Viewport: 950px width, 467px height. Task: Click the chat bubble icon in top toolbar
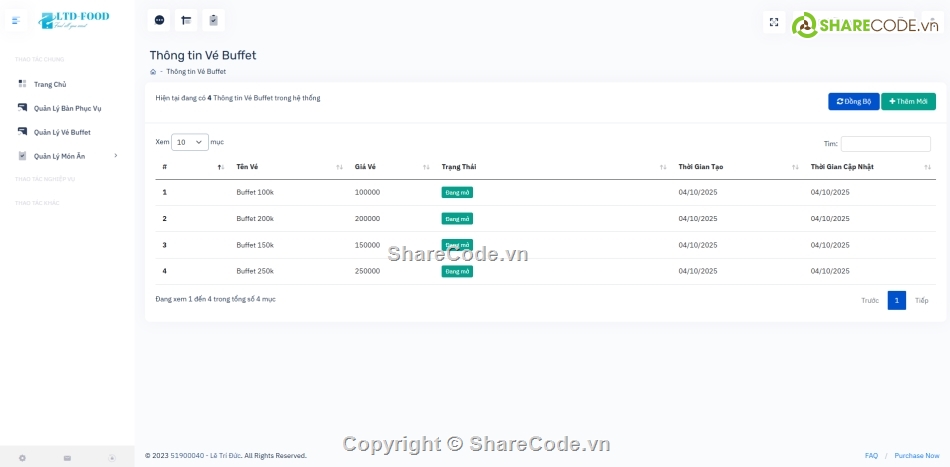point(159,20)
